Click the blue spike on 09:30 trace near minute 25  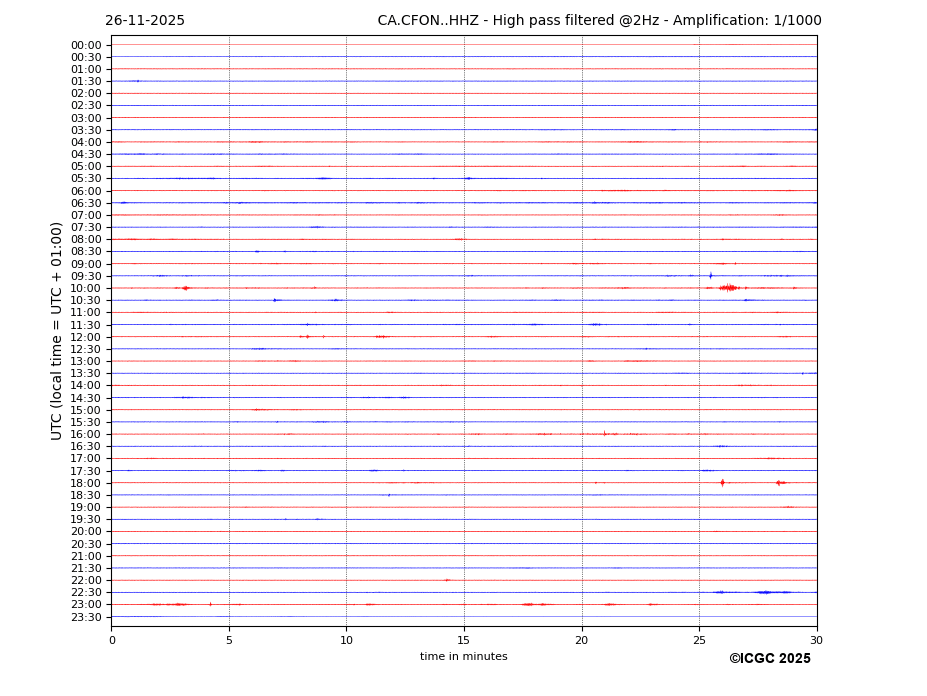(711, 275)
